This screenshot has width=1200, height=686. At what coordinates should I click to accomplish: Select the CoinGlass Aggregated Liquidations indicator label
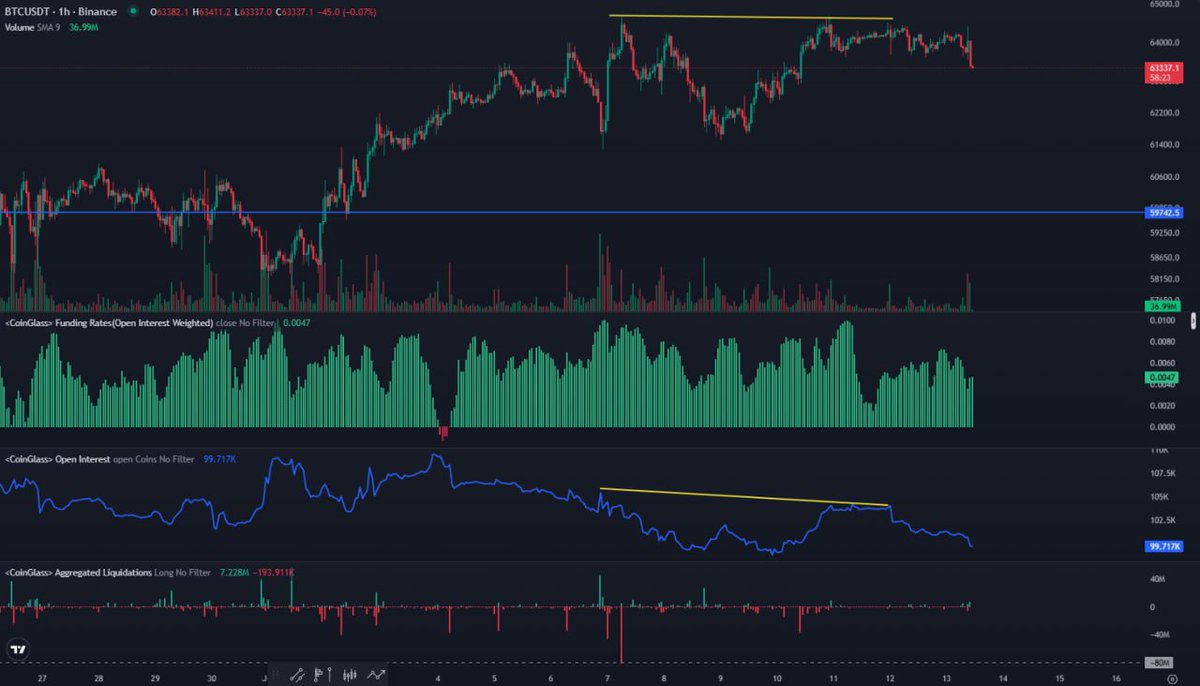(107, 572)
